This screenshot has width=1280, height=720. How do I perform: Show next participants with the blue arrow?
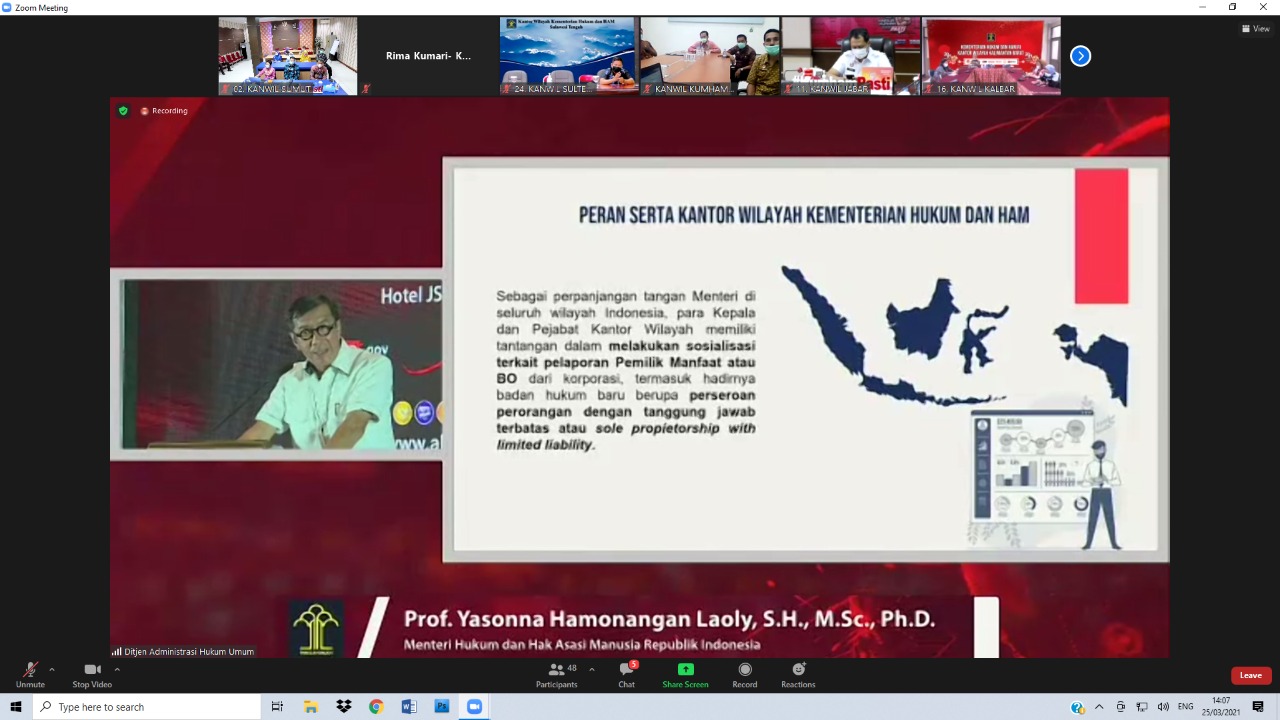click(x=1080, y=56)
